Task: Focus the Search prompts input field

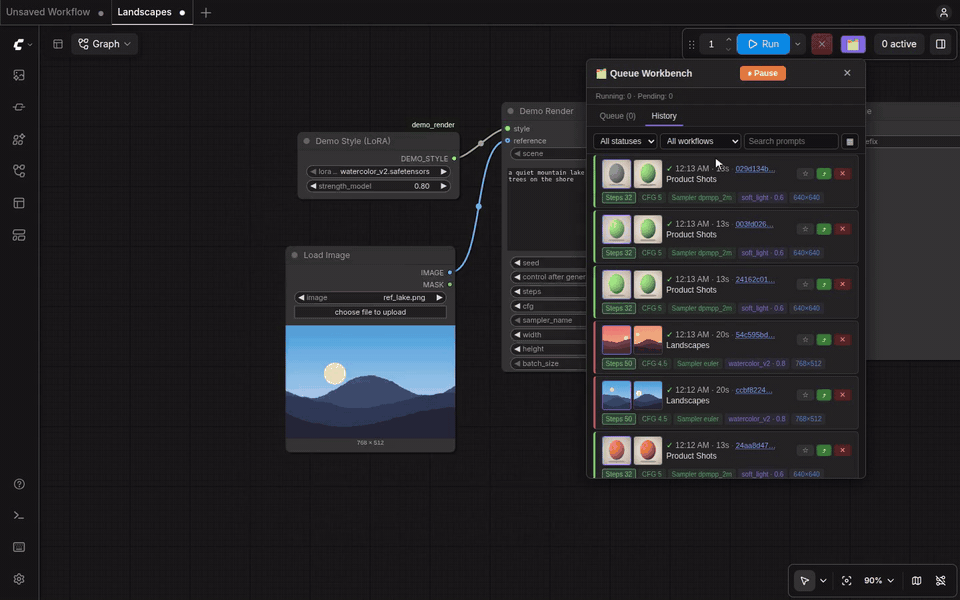Action: [x=790, y=141]
